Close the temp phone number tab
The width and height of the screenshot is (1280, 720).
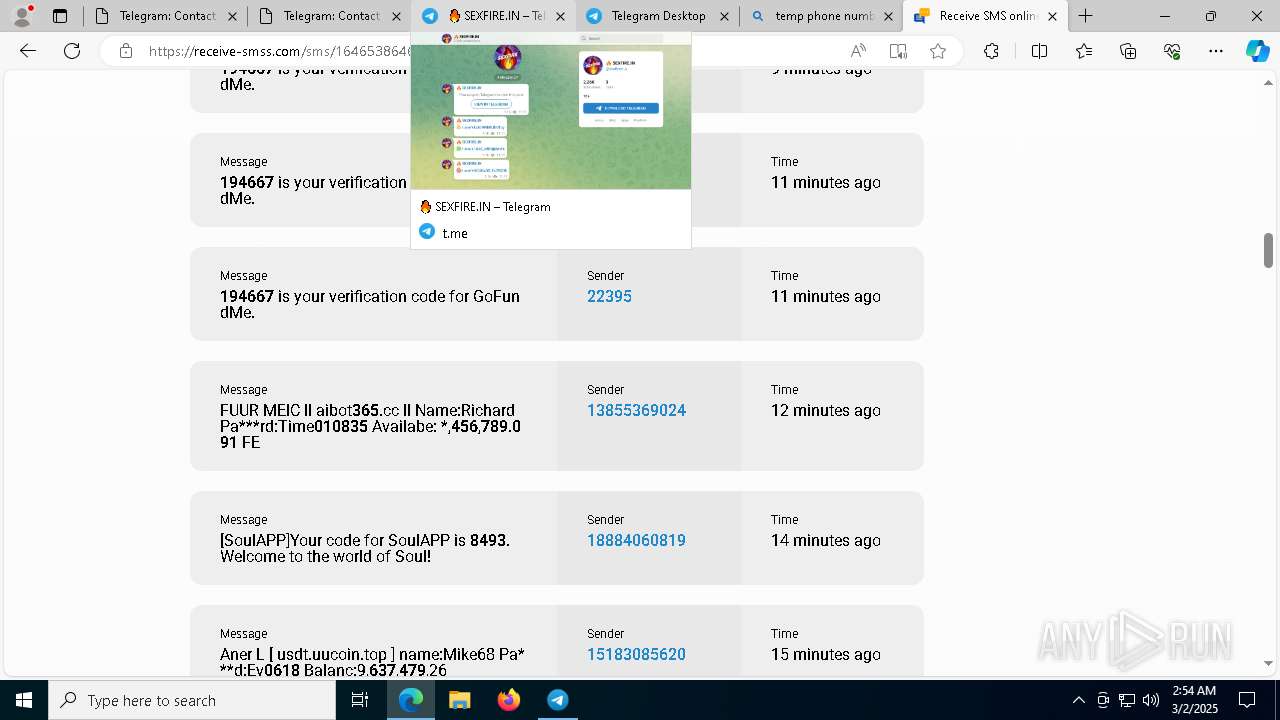[x=888, y=16]
